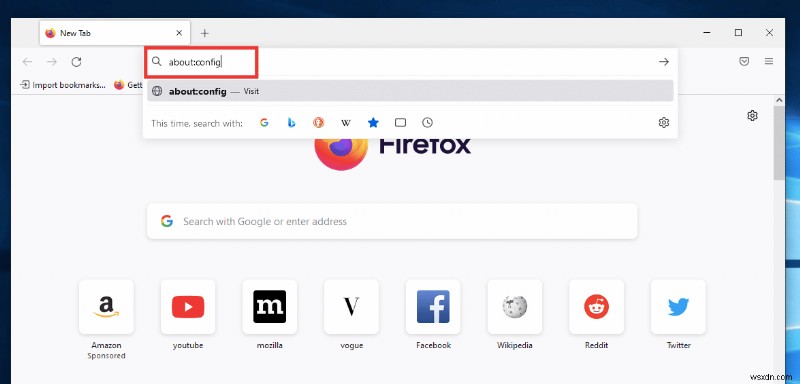Screen dimensions: 800x384
Task: Open the youtube shortcut tile
Action: click(188, 306)
